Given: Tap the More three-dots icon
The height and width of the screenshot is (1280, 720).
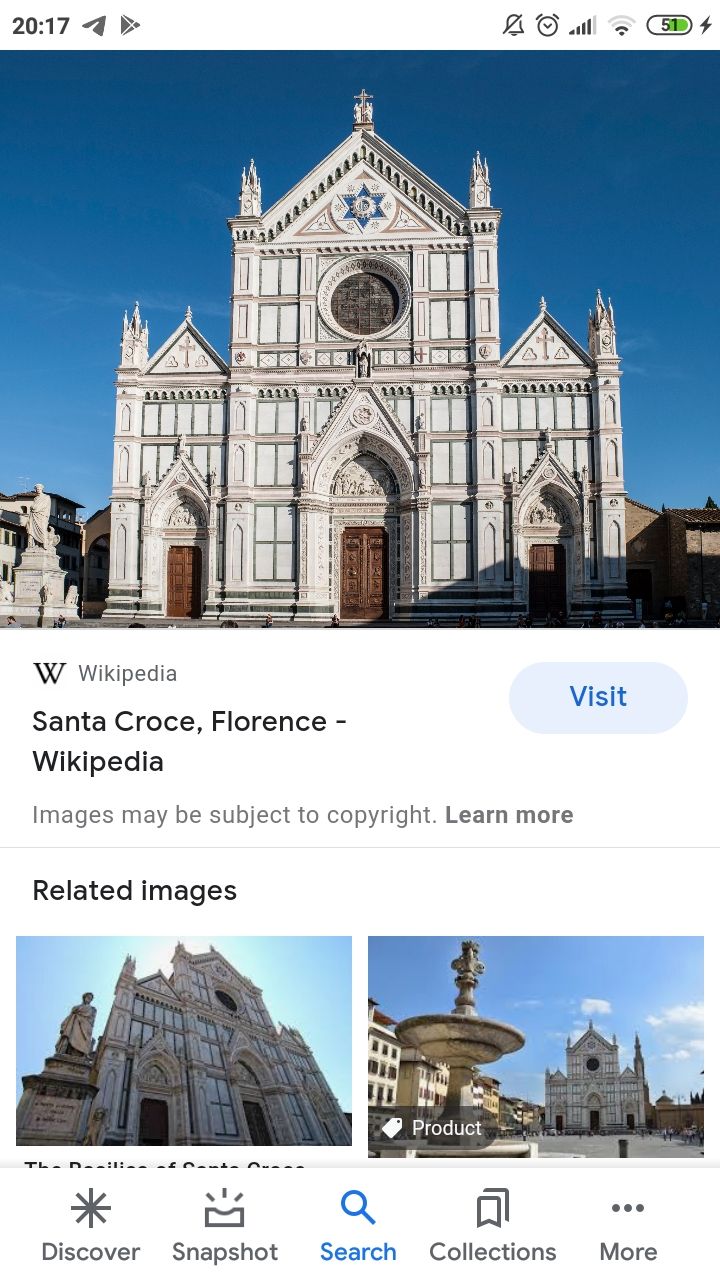Looking at the screenshot, I should 627,1209.
